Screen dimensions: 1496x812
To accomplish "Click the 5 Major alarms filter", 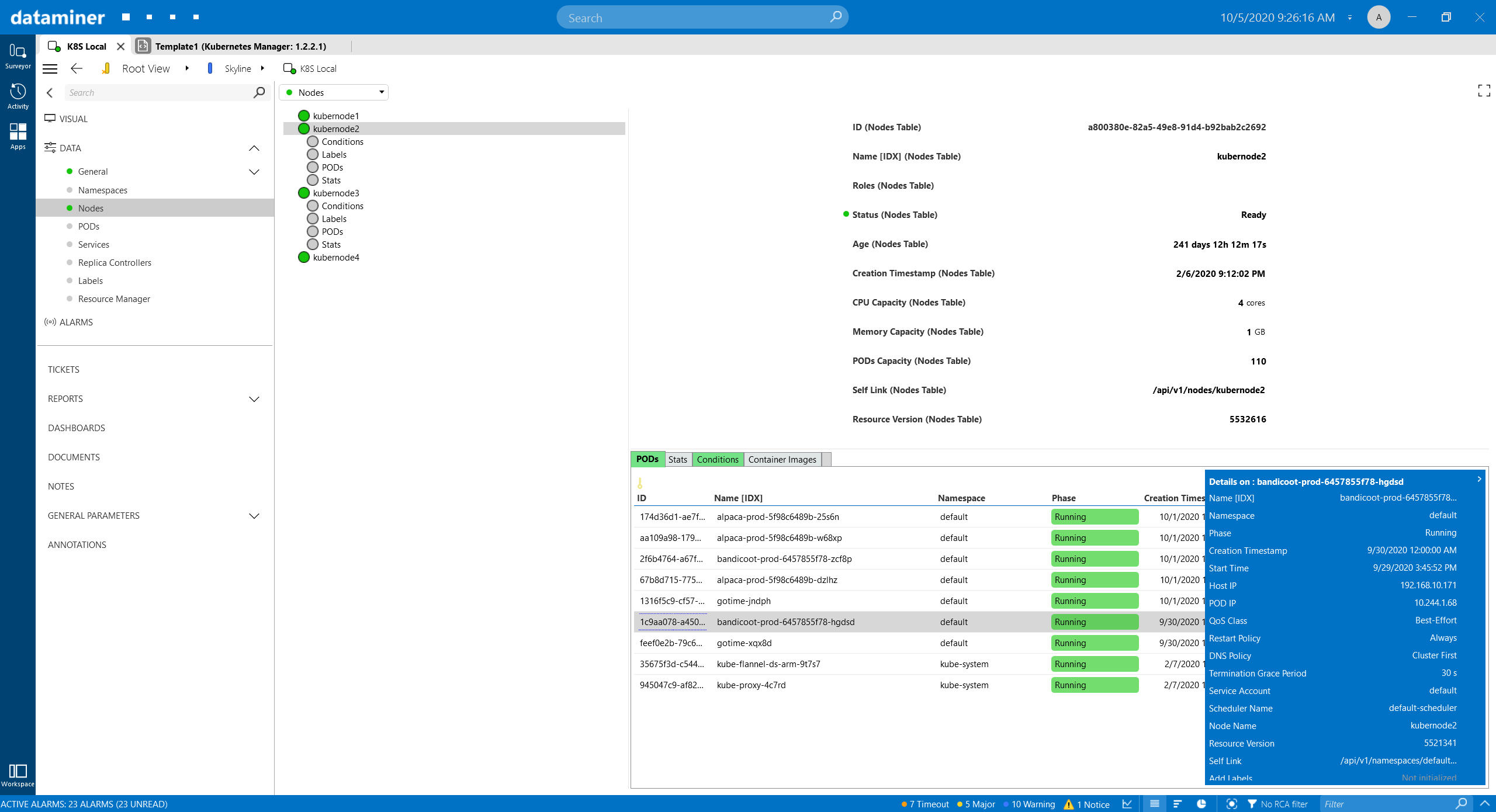I will (976, 804).
